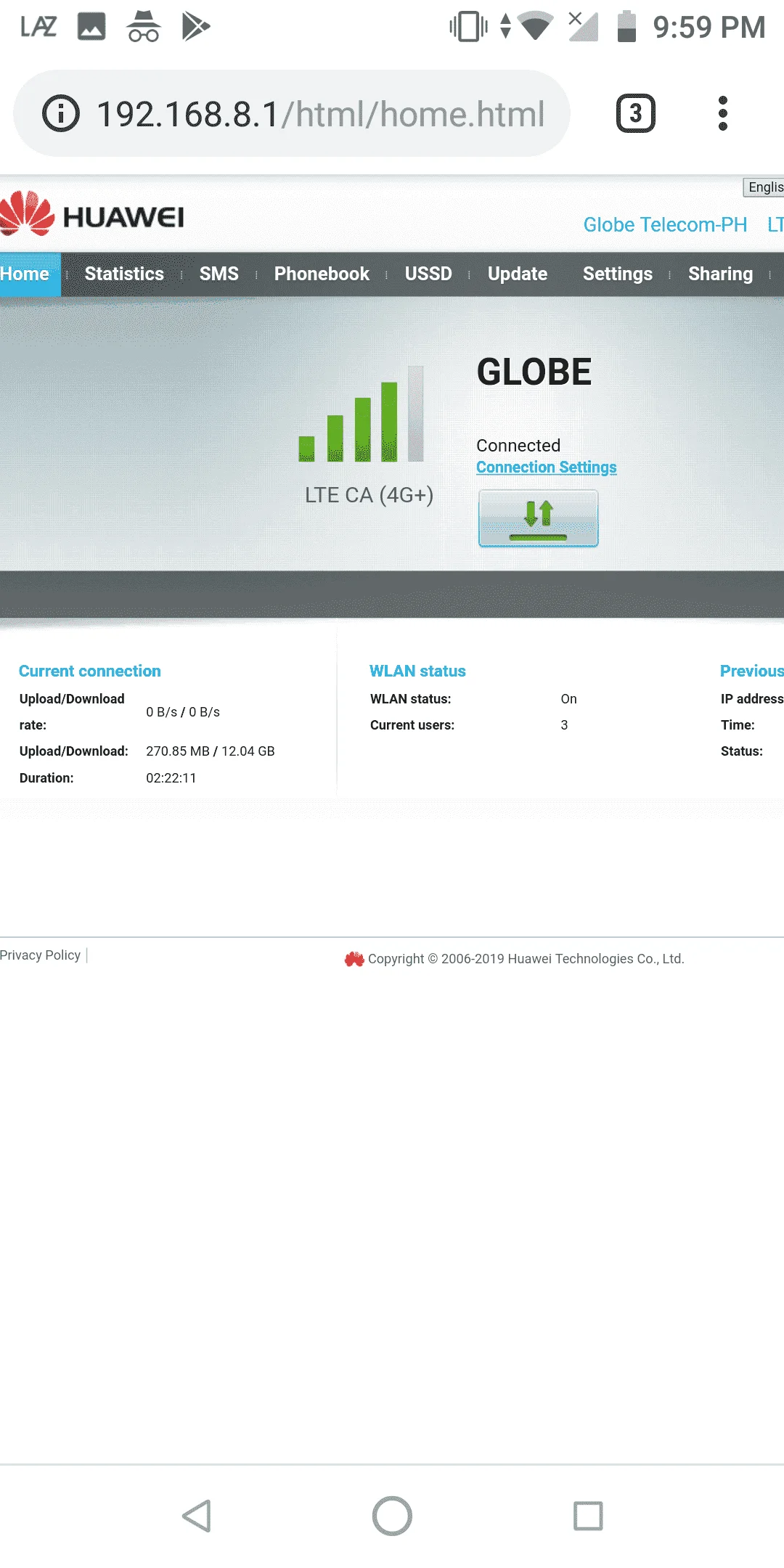Click the WLAN status value On

click(568, 699)
